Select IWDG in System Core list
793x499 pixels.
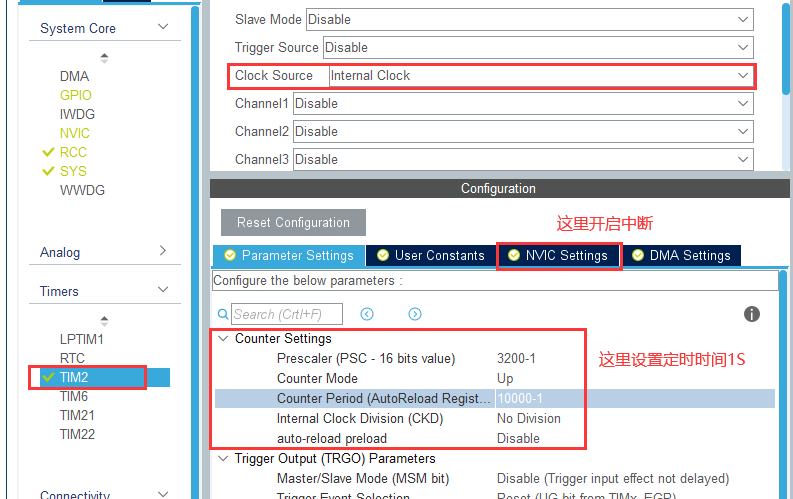tap(77, 114)
